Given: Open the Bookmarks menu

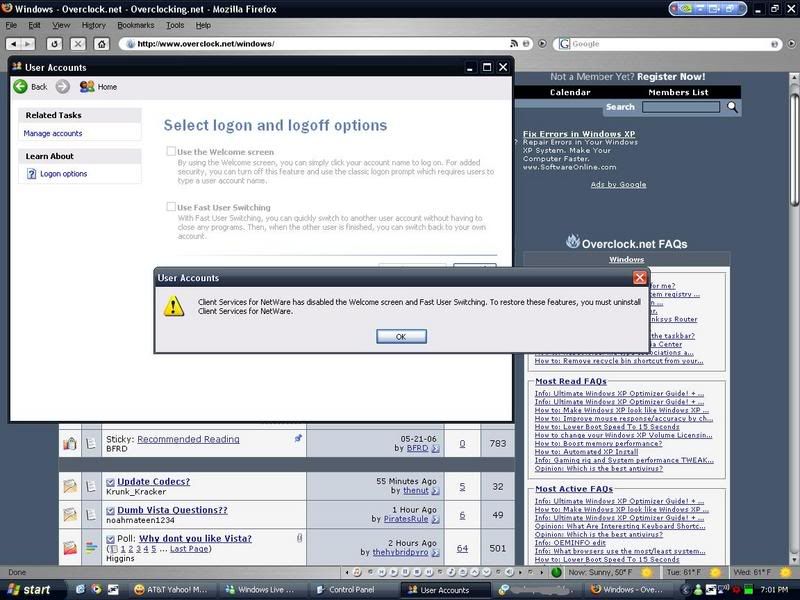Looking at the screenshot, I should pyautogui.click(x=136, y=25).
